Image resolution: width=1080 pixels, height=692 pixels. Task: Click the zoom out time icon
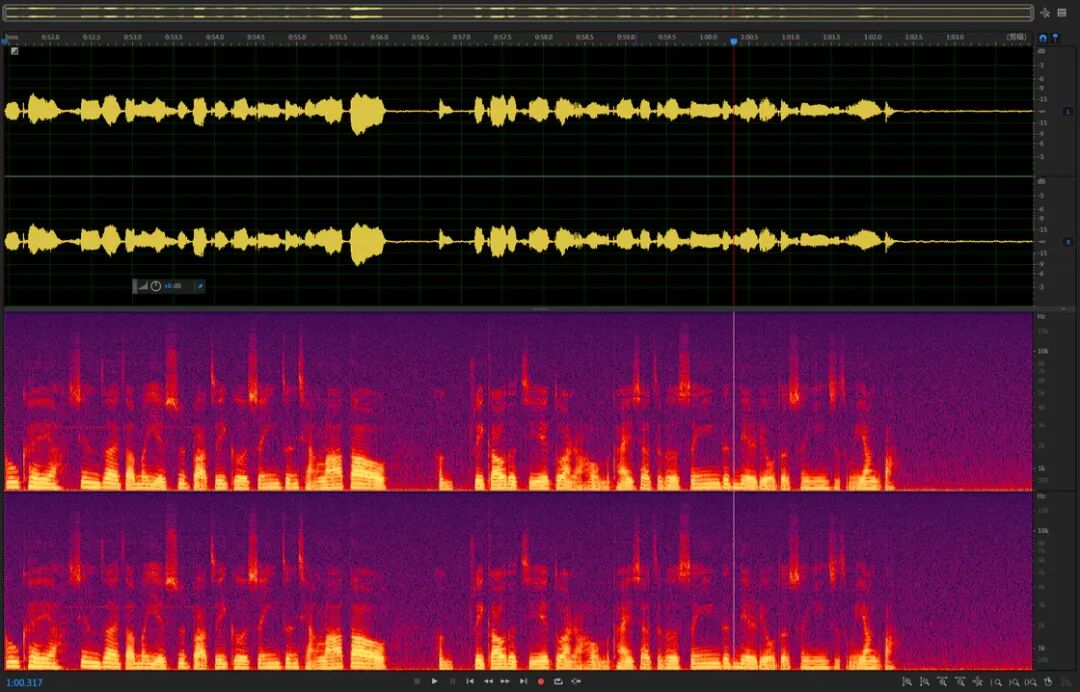click(x=960, y=682)
